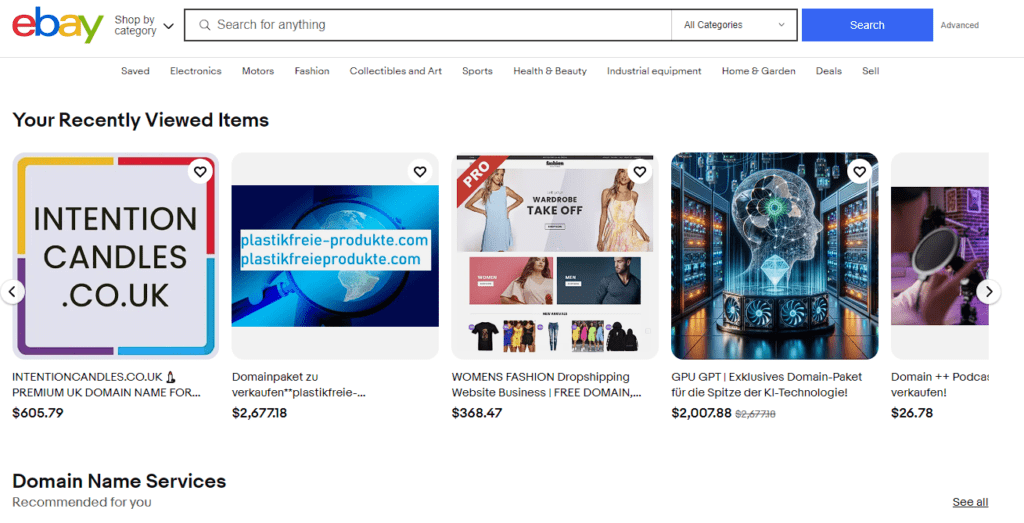1024x523 pixels.
Task: Open the GPU GPT AI head image
Action: 775,256
